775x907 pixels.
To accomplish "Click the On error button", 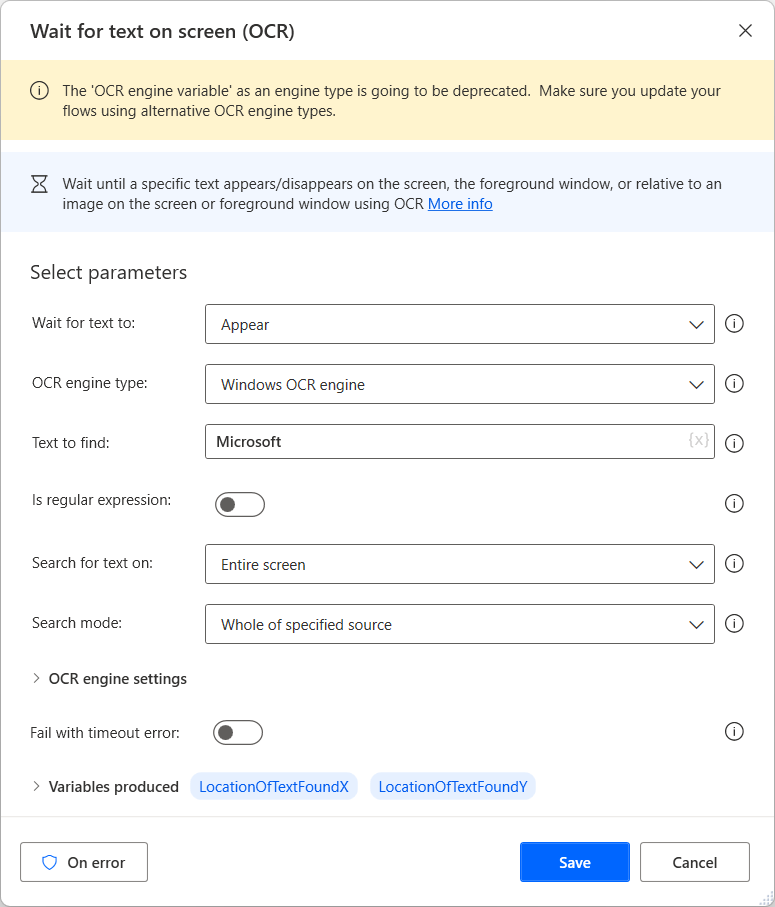I will (84, 861).
